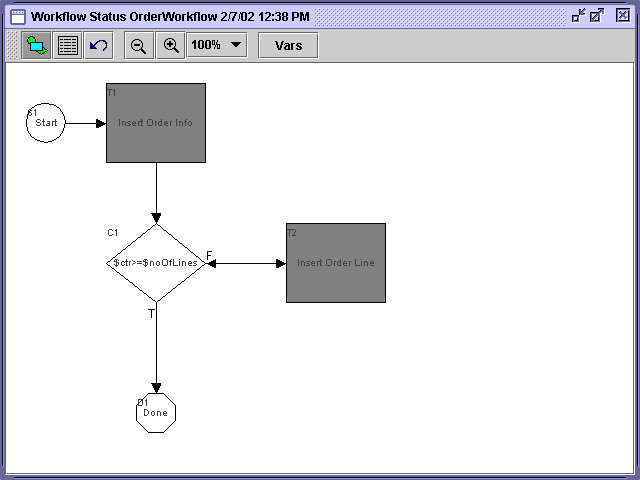Click the Vars button
This screenshot has width=640, height=480.
288,45
